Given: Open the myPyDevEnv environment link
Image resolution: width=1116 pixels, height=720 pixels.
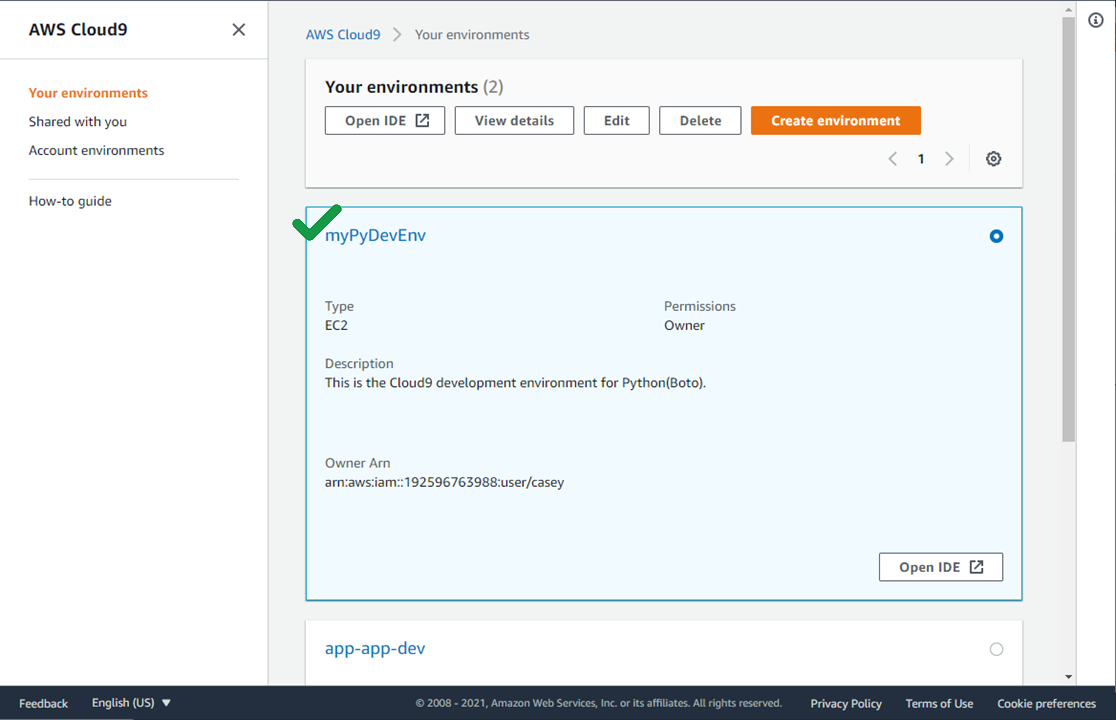Looking at the screenshot, I should coord(375,235).
